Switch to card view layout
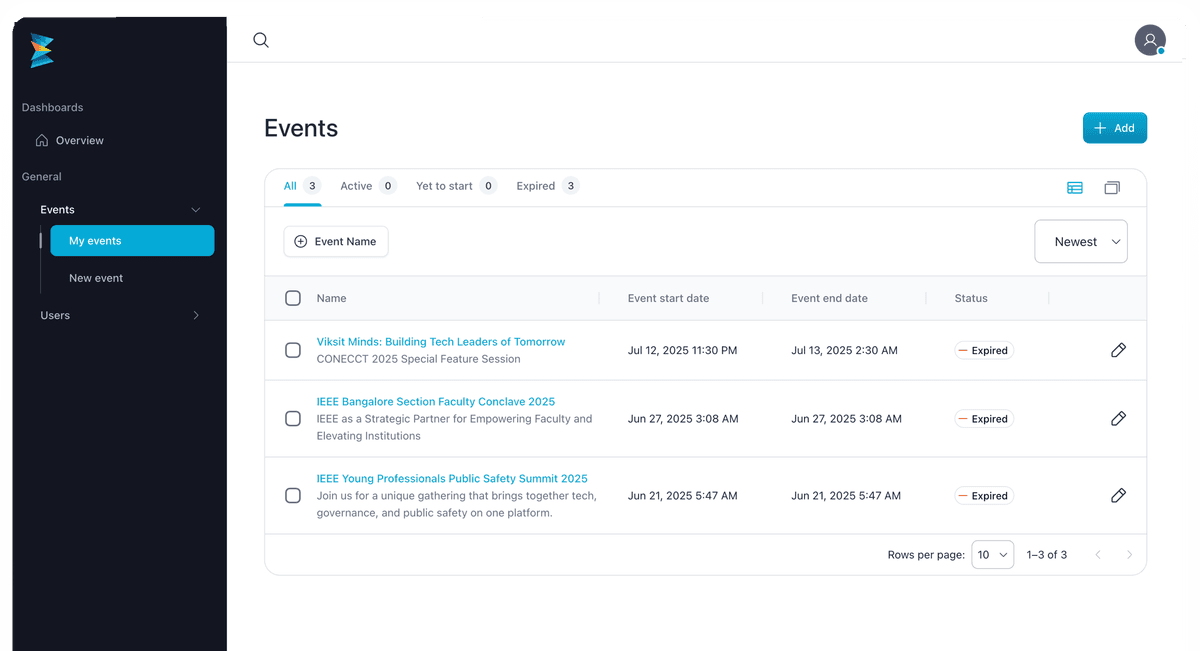This screenshot has height=651, width=1200. (1112, 187)
